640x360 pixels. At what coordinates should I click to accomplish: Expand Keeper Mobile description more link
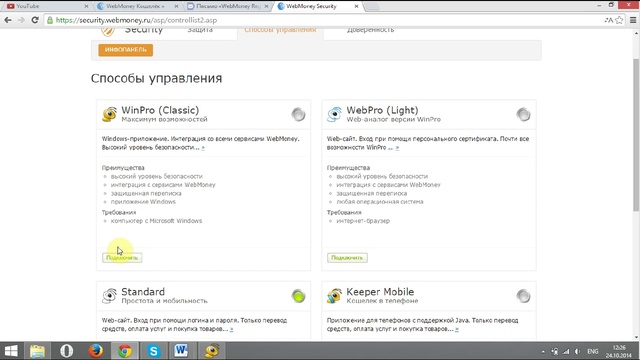[457, 329]
